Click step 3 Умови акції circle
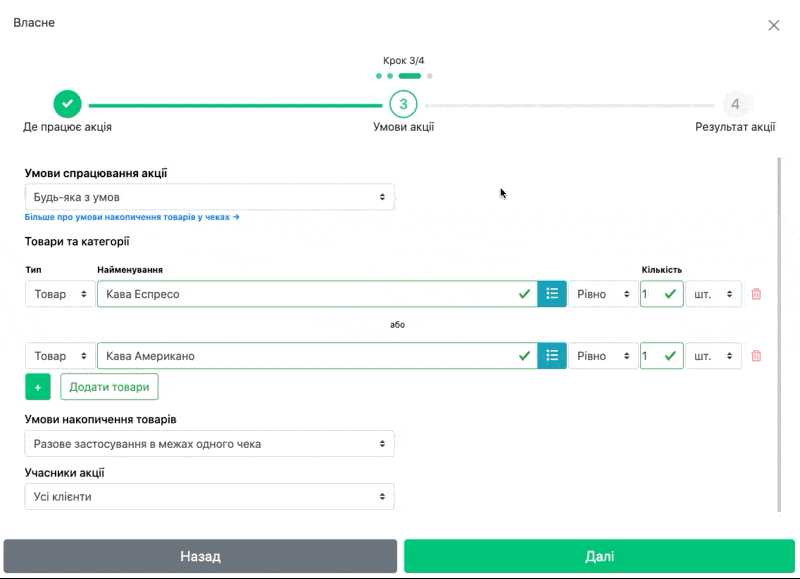Viewport: 800px width, 579px height. 403,104
